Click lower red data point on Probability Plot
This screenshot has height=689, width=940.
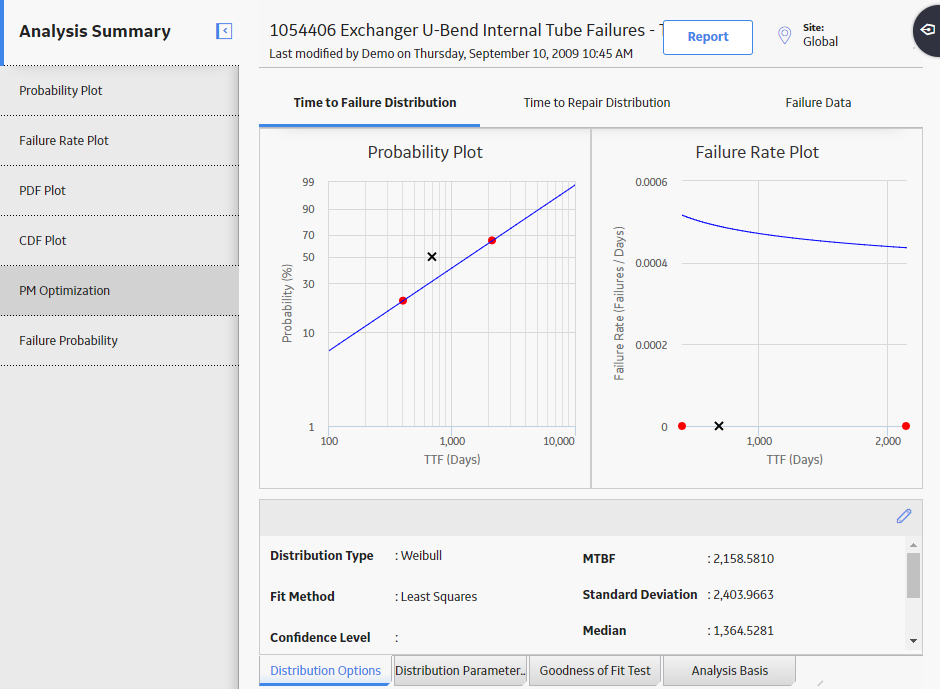click(403, 300)
